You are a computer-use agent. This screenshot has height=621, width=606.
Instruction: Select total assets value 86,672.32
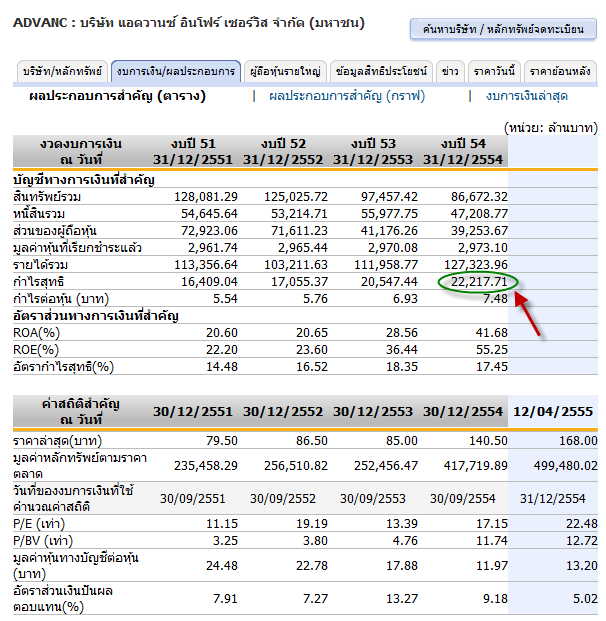479,197
